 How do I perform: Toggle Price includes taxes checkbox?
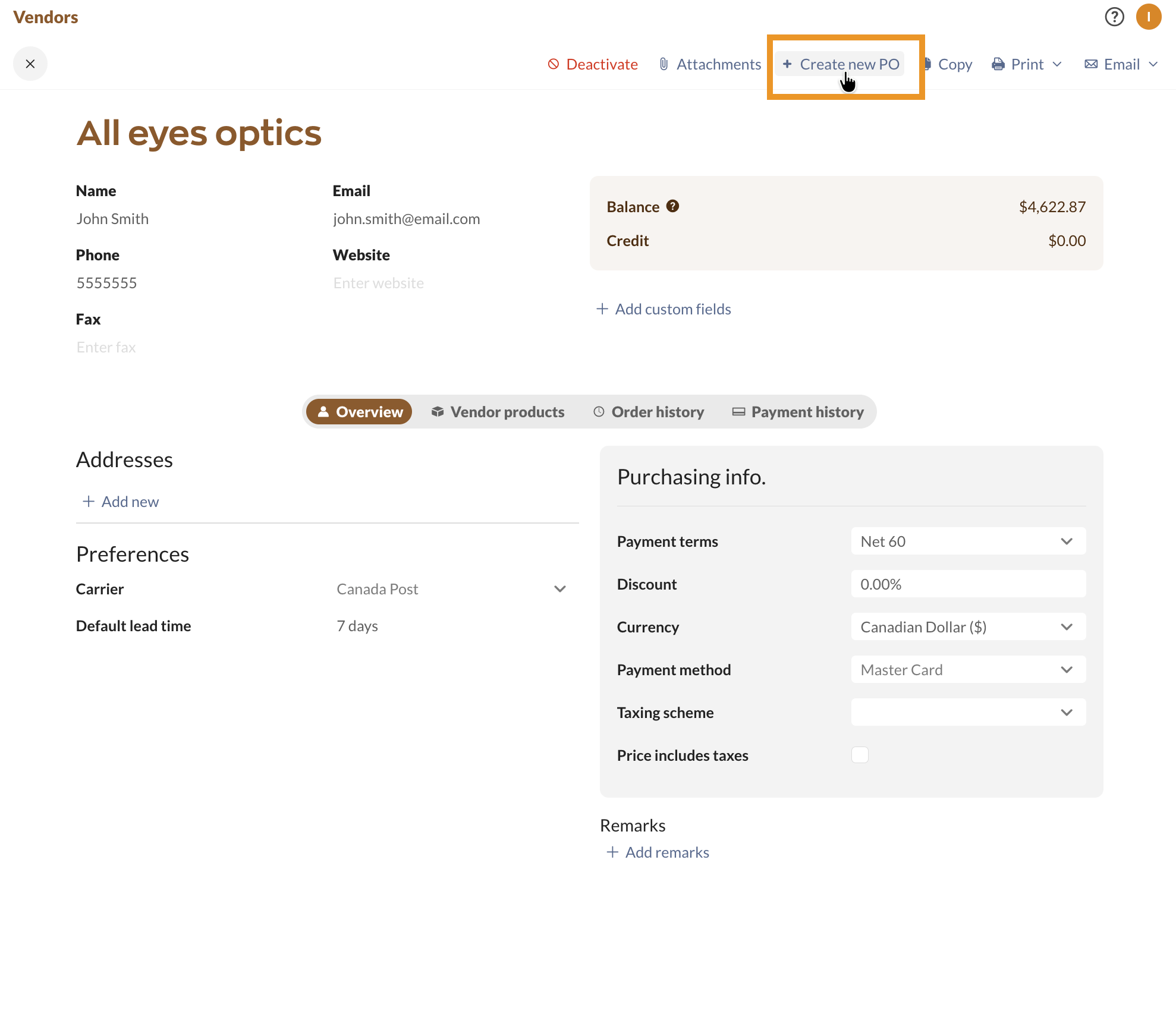[x=860, y=755]
